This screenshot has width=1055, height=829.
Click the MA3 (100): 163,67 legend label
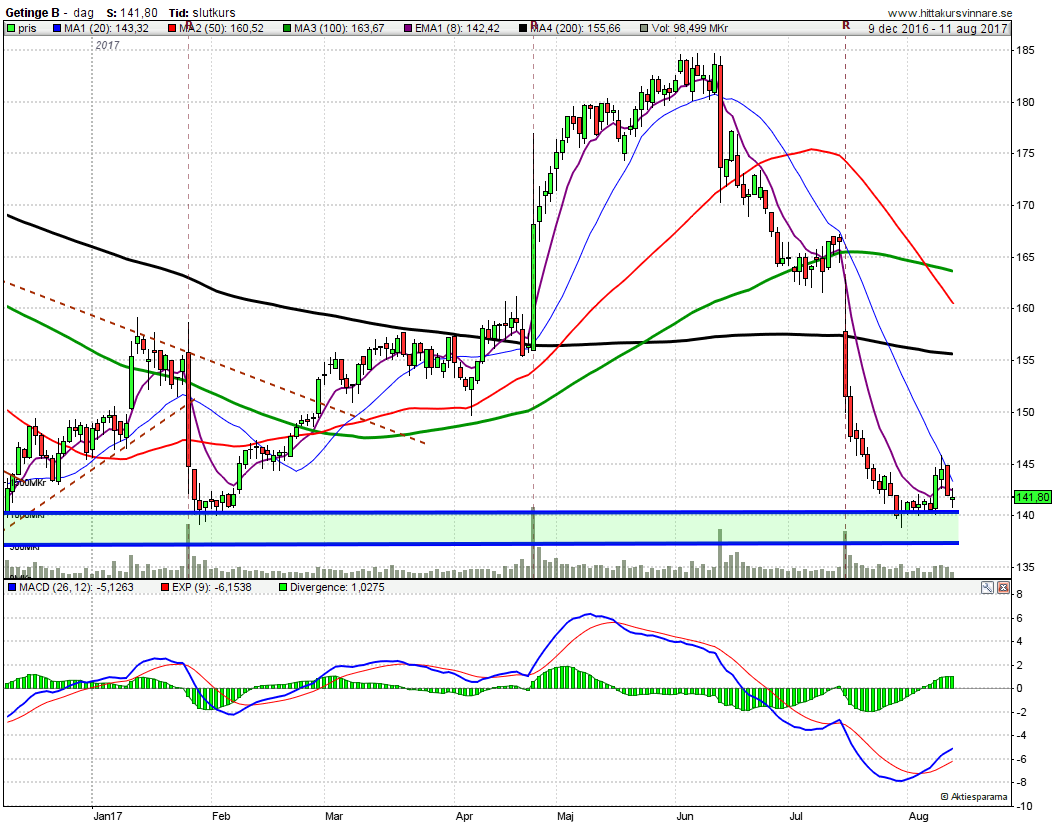(339, 28)
